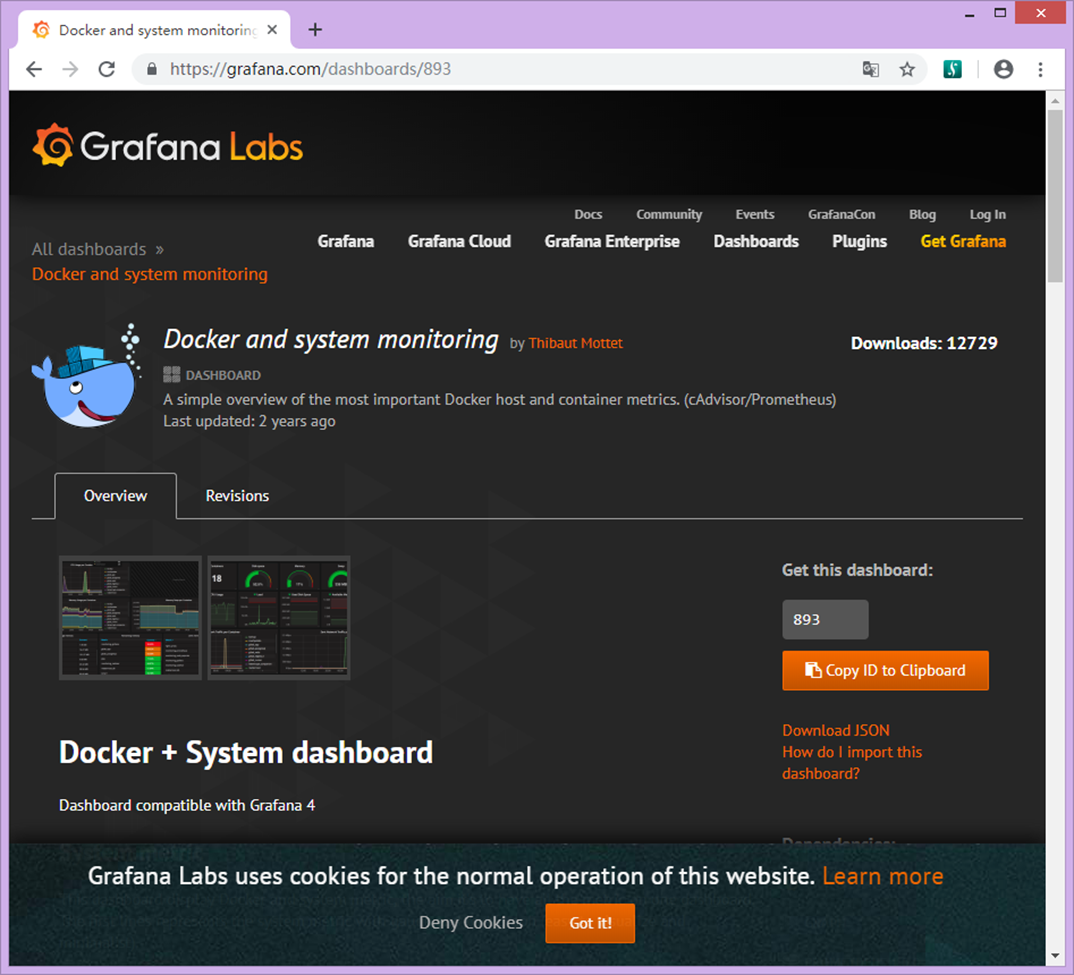
Task: Click the scrollbar down arrow
Action: (x=1055, y=956)
